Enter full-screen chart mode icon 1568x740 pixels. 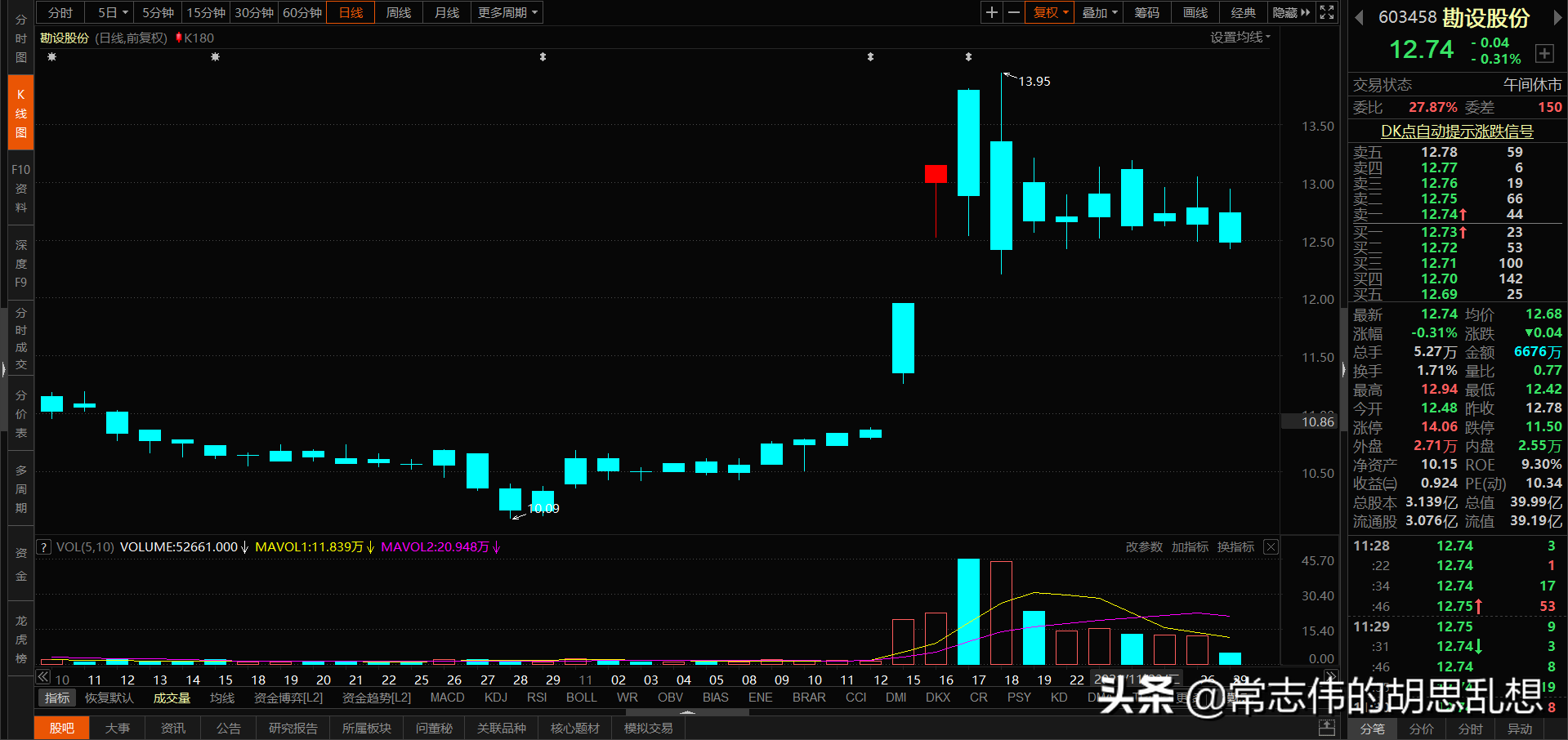[x=1327, y=12]
